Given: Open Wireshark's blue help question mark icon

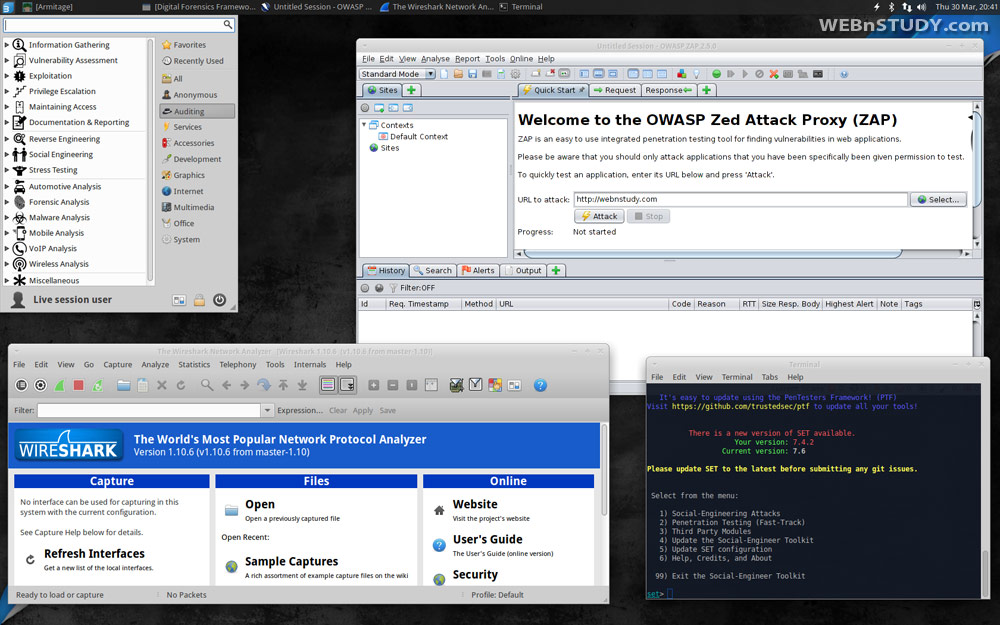Looking at the screenshot, I should click(x=540, y=385).
